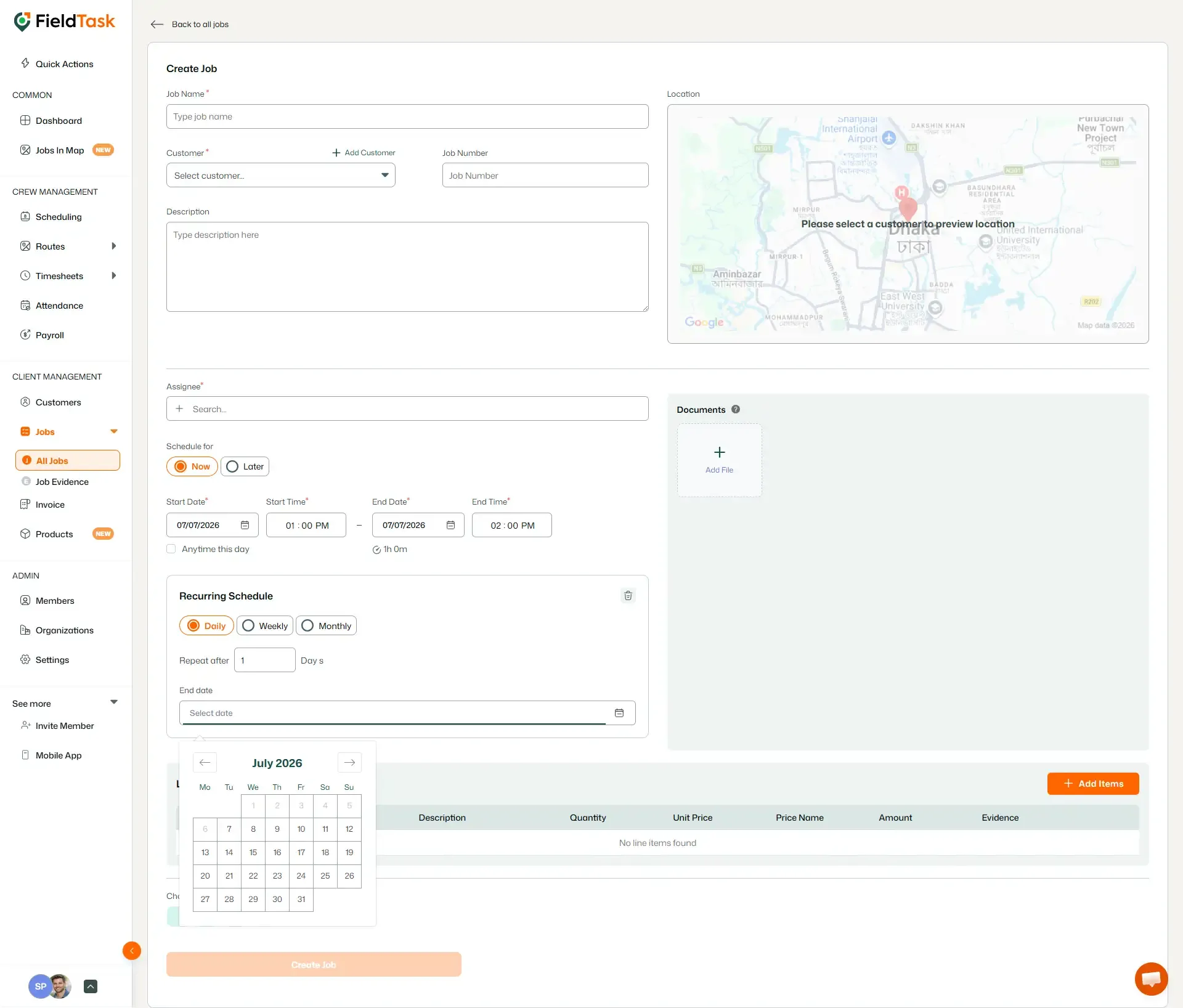
Task: Click the Products box icon
Action: (x=25, y=534)
